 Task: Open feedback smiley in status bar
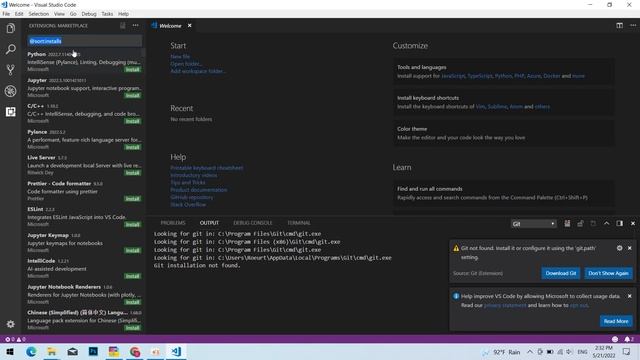point(615,339)
